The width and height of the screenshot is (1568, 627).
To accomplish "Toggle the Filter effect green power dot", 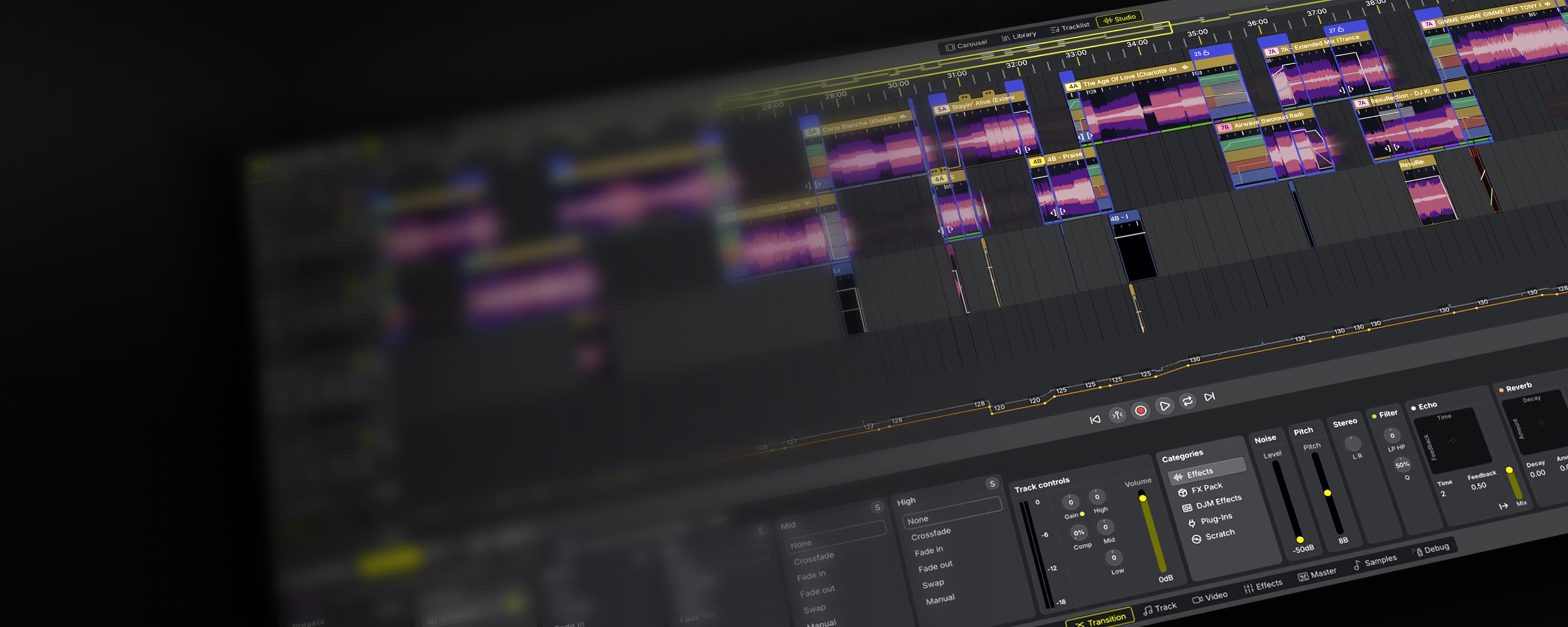I will coord(1374,417).
